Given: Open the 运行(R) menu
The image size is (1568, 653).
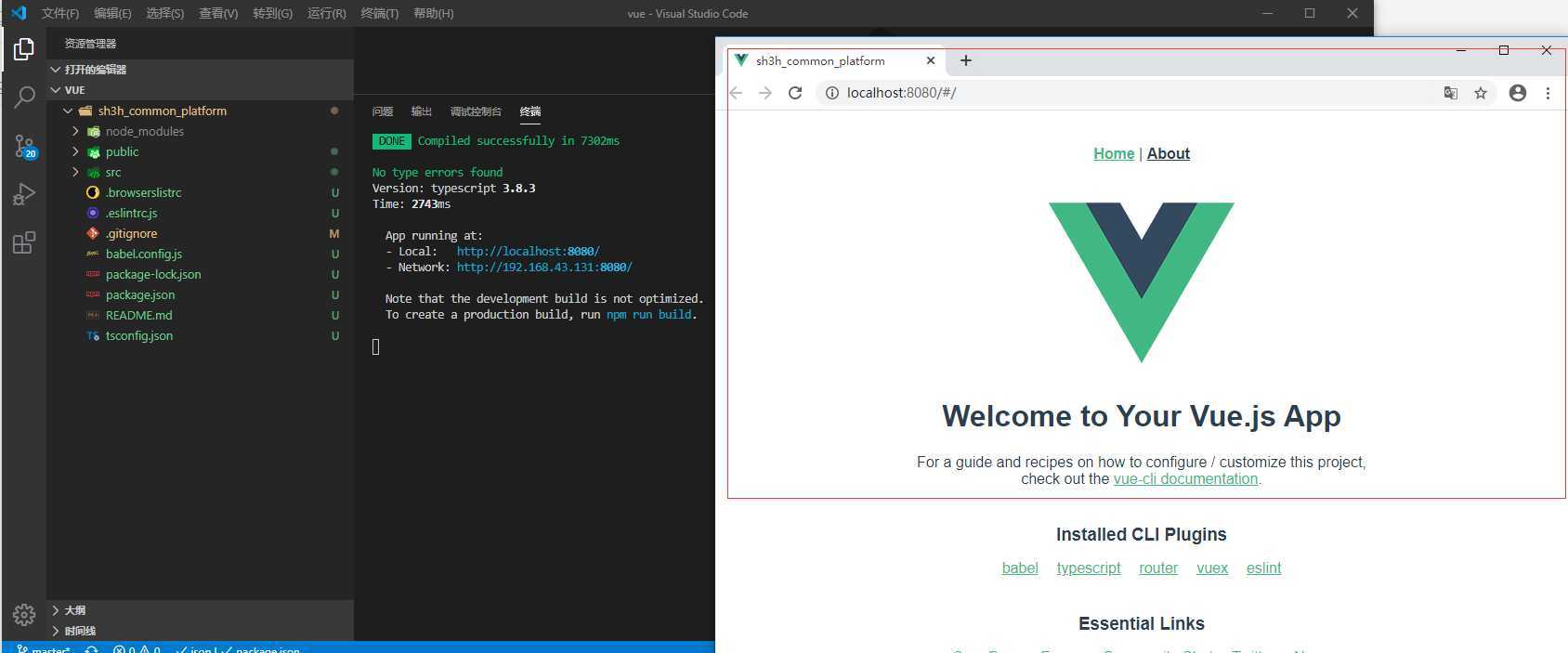Looking at the screenshot, I should tap(326, 13).
